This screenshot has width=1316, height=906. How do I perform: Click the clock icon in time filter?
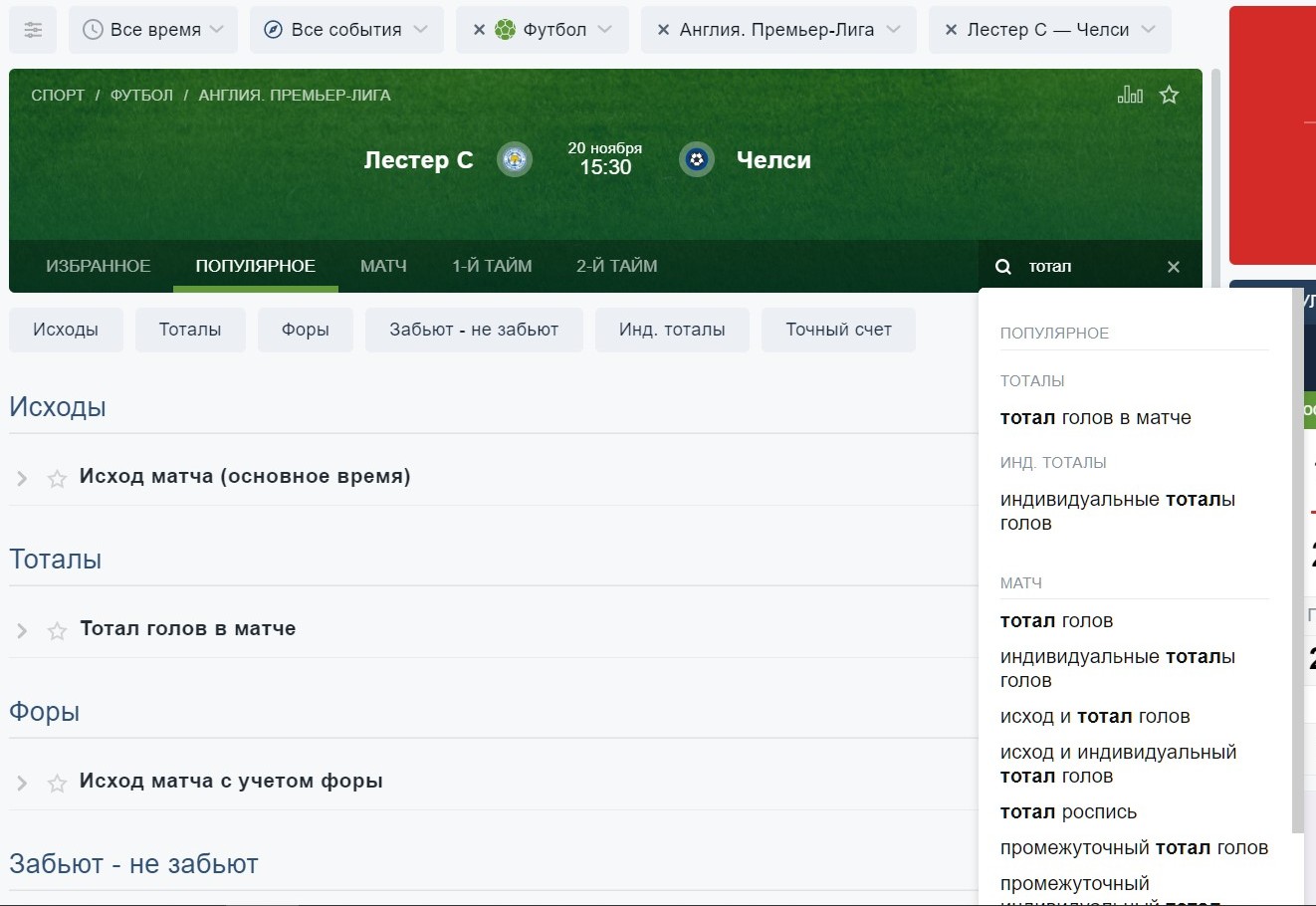[x=93, y=30]
